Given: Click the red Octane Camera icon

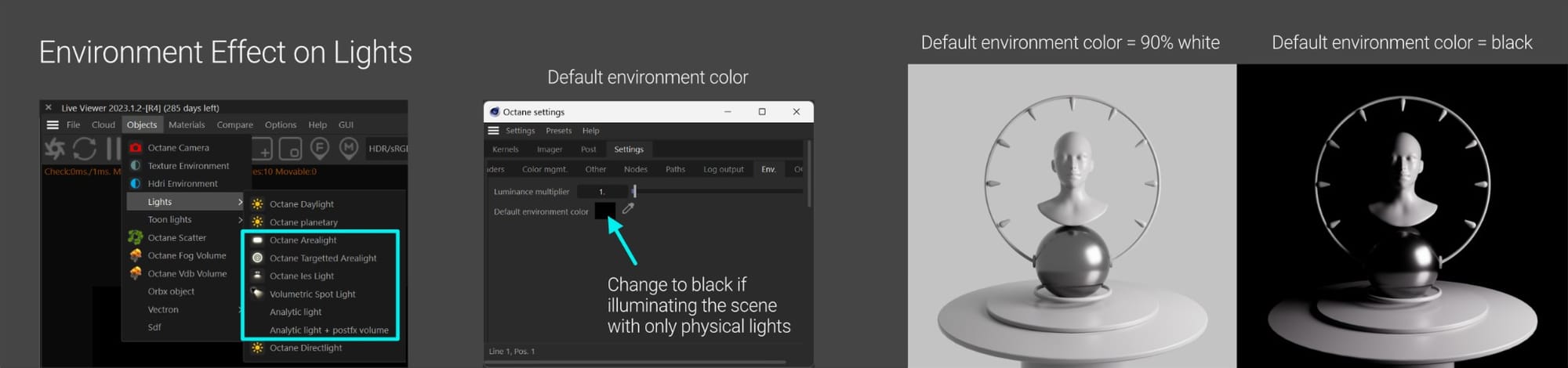Looking at the screenshot, I should tap(136, 147).
